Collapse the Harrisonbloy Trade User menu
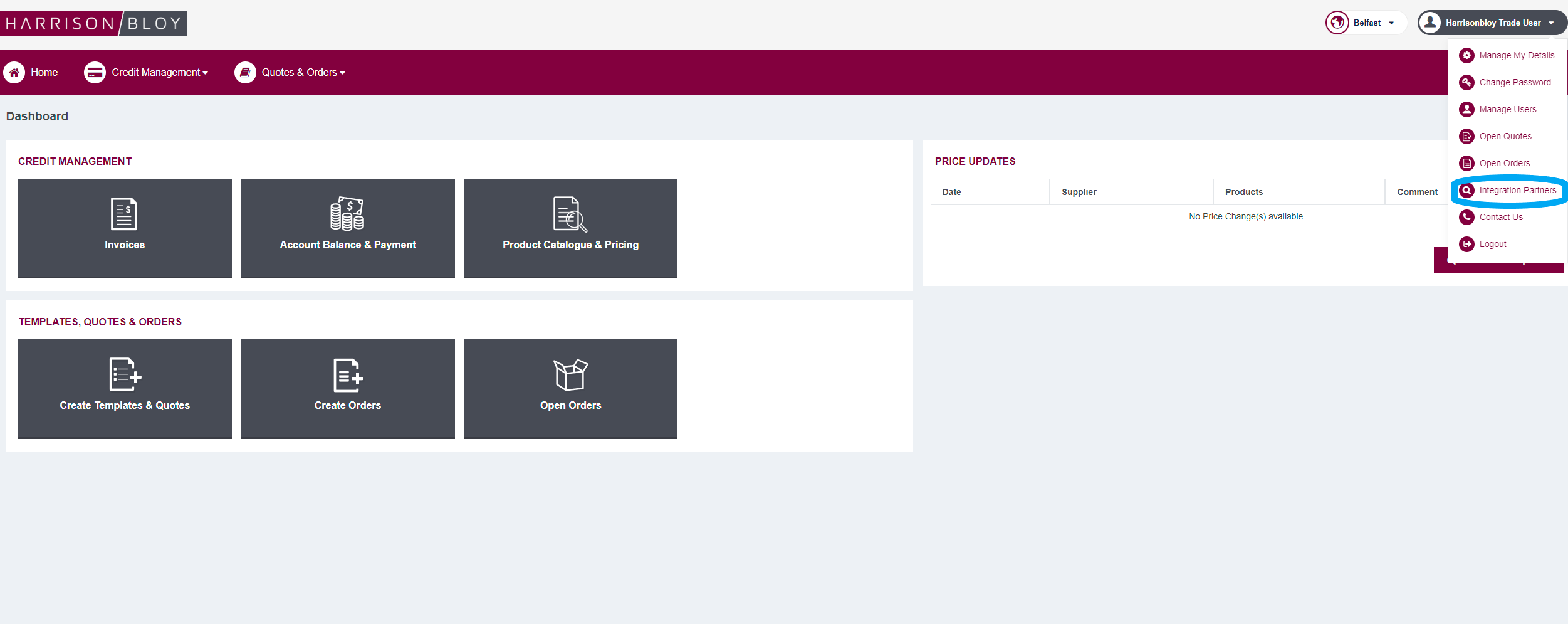 [x=1493, y=23]
